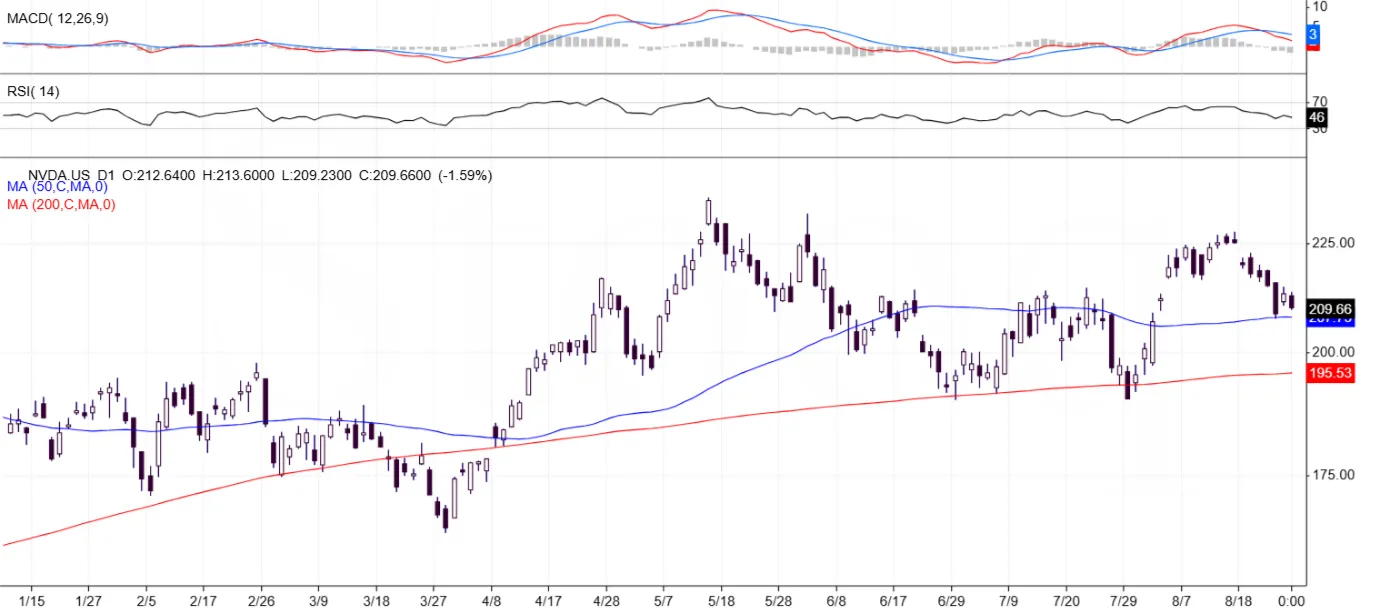Click the 6/29 date on time axis
Screen dimensions: 1391x615
pos(950,600)
